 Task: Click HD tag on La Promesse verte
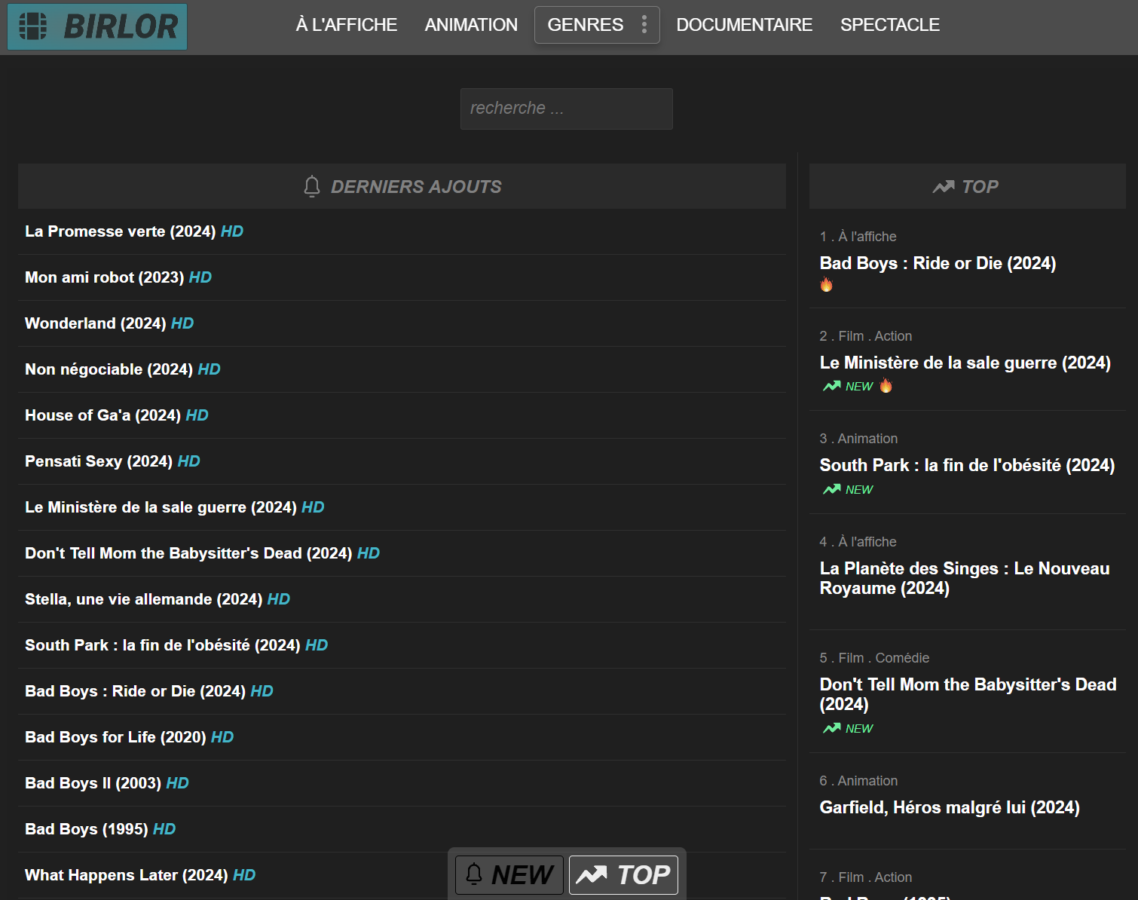[x=232, y=232]
